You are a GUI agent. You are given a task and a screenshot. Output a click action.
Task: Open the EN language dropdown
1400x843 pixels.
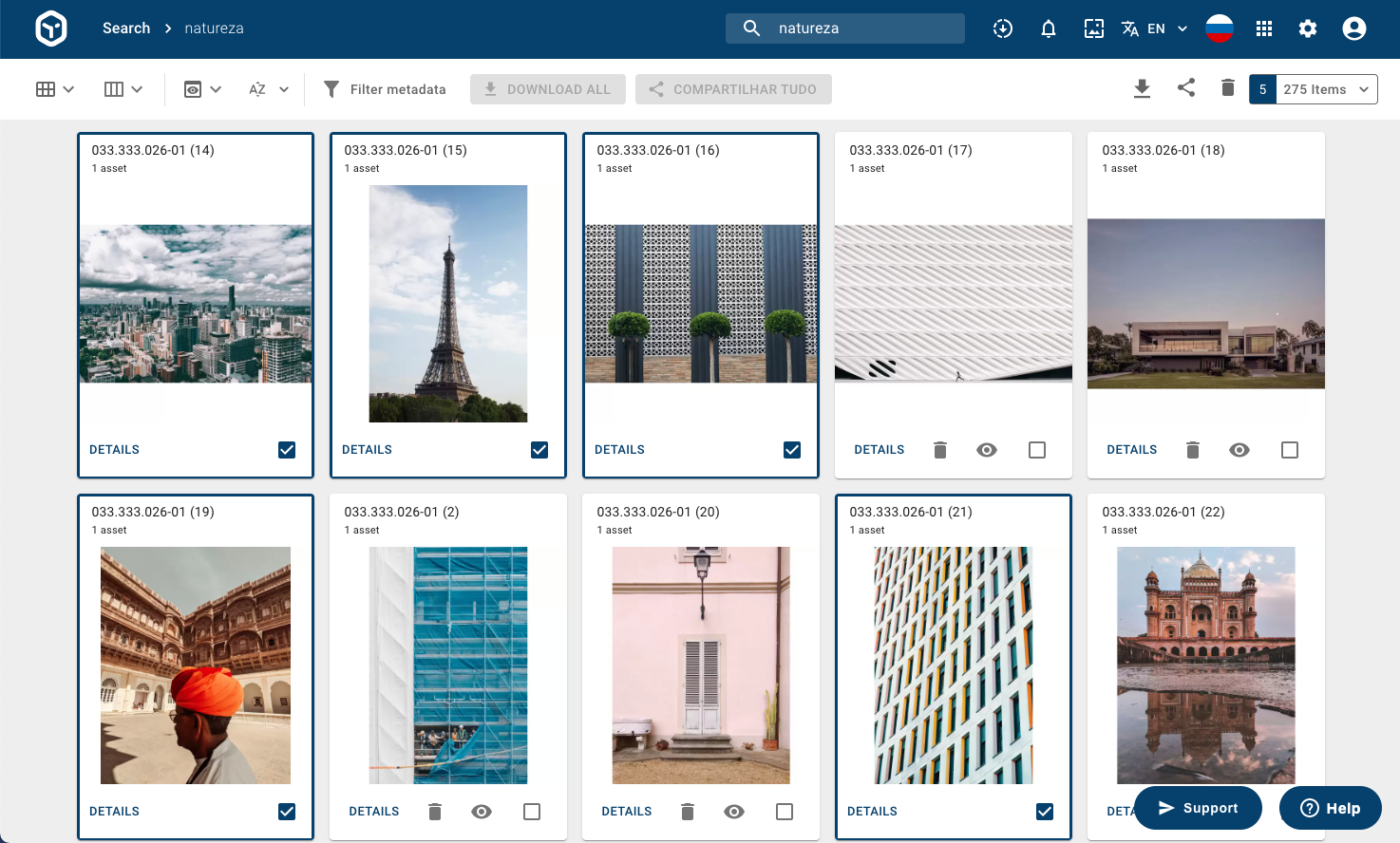point(1168,28)
